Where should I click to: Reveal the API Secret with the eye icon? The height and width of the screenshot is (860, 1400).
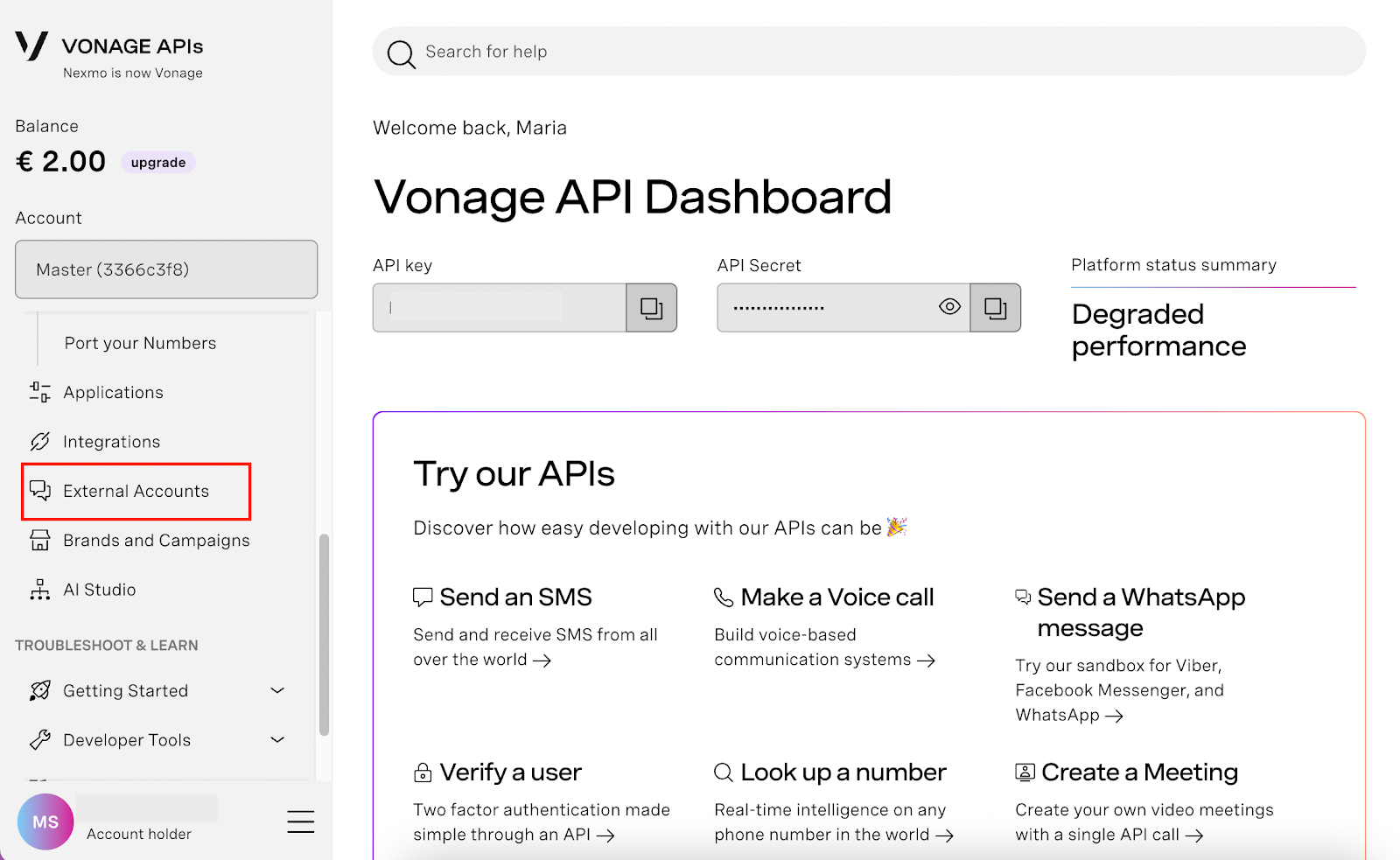point(949,307)
